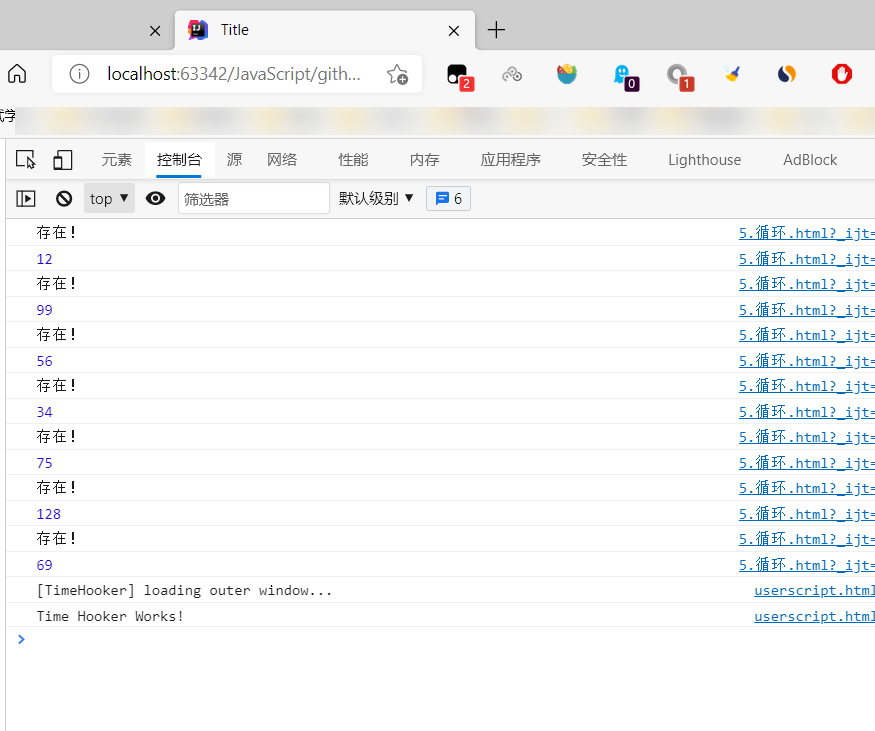Image resolution: width=875 pixels, height=731 pixels.
Task: Focus the 筛选器 filter input field
Action: pos(253,199)
